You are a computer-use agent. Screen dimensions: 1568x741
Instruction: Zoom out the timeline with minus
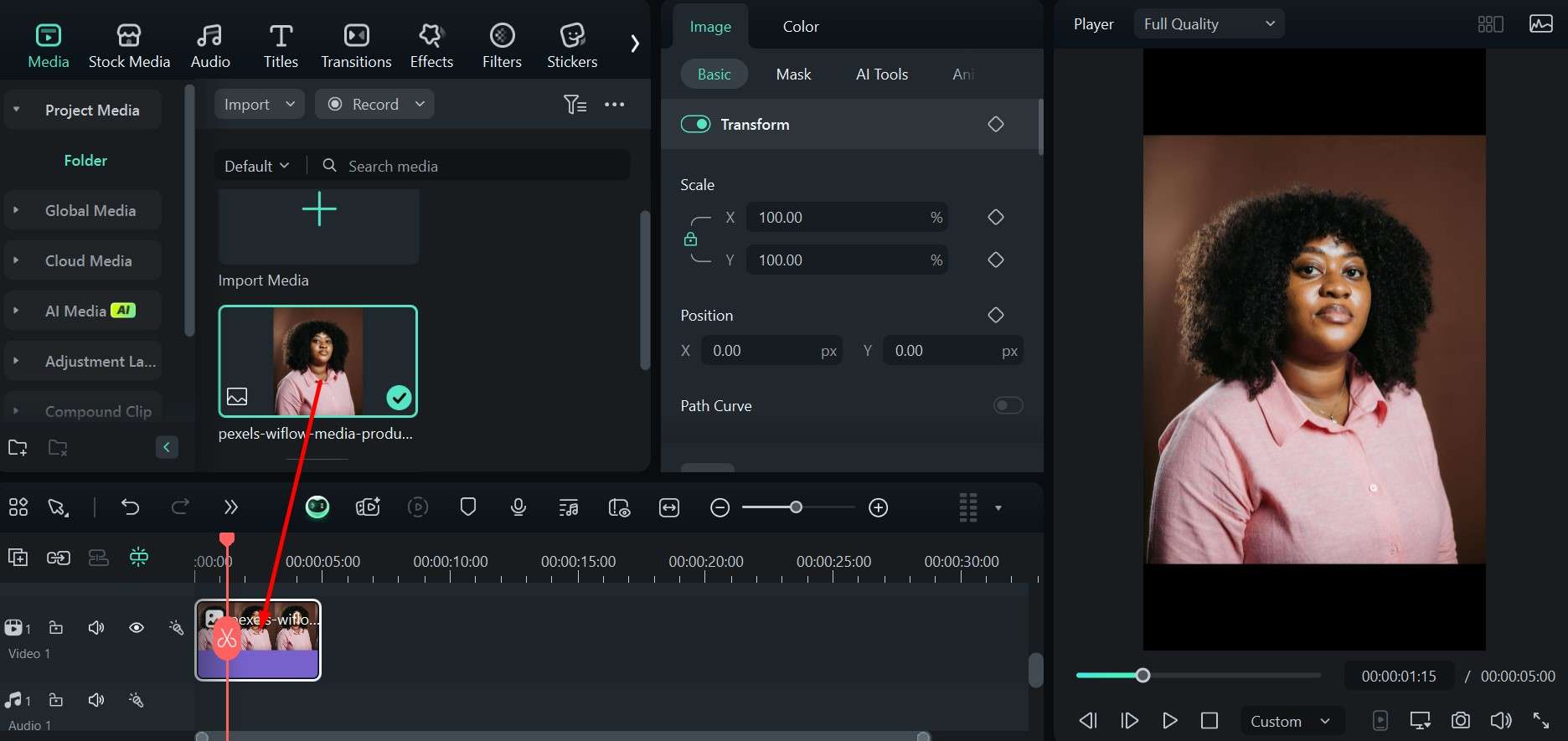click(720, 507)
